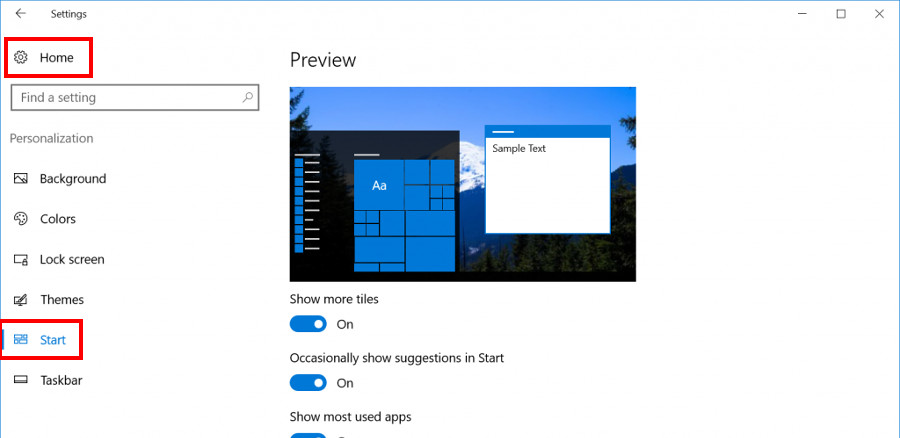The image size is (900, 438).
Task: Click the Taskbar icon in sidebar
Action: point(21,380)
